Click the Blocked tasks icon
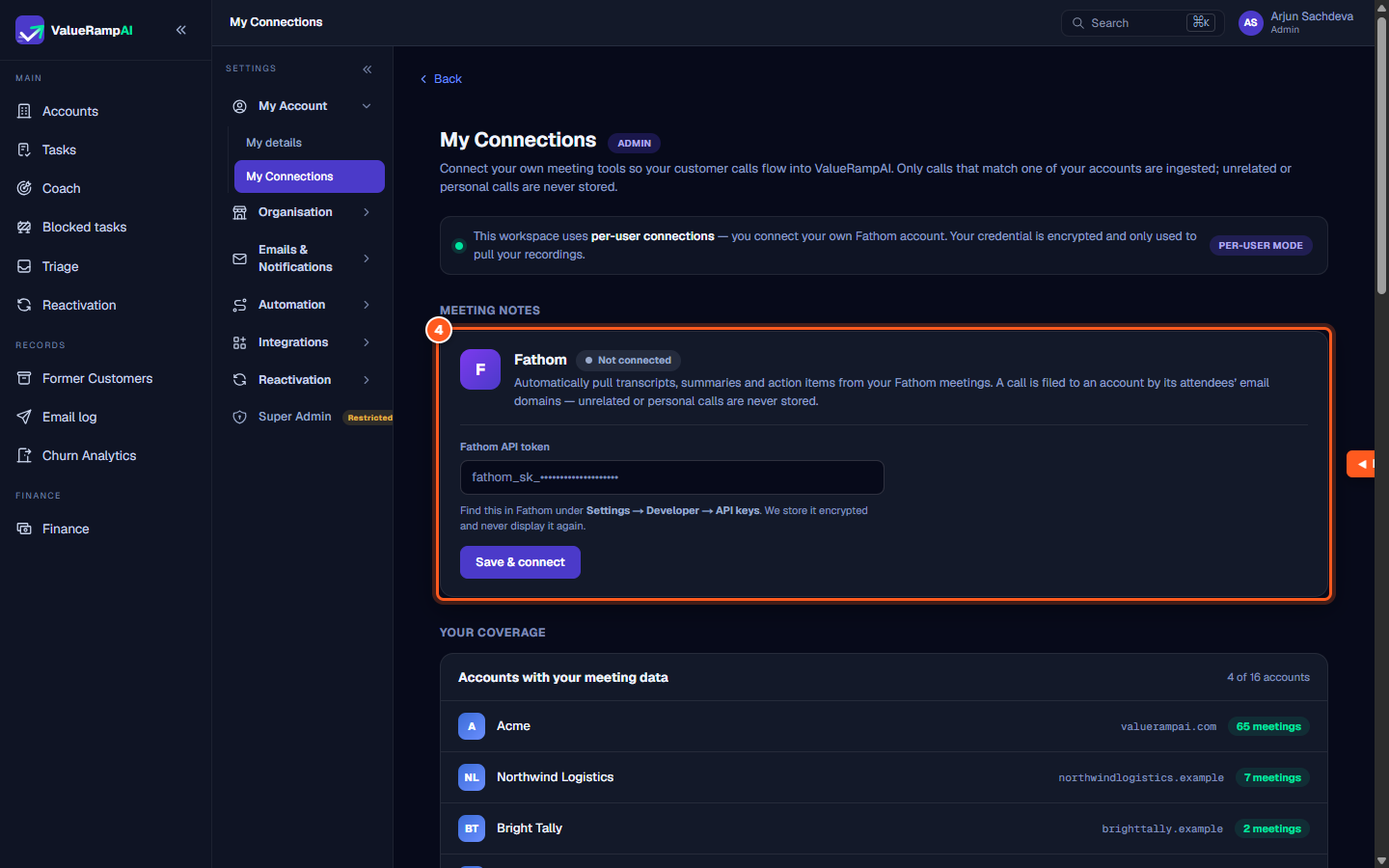The image size is (1389, 868). [24, 228]
